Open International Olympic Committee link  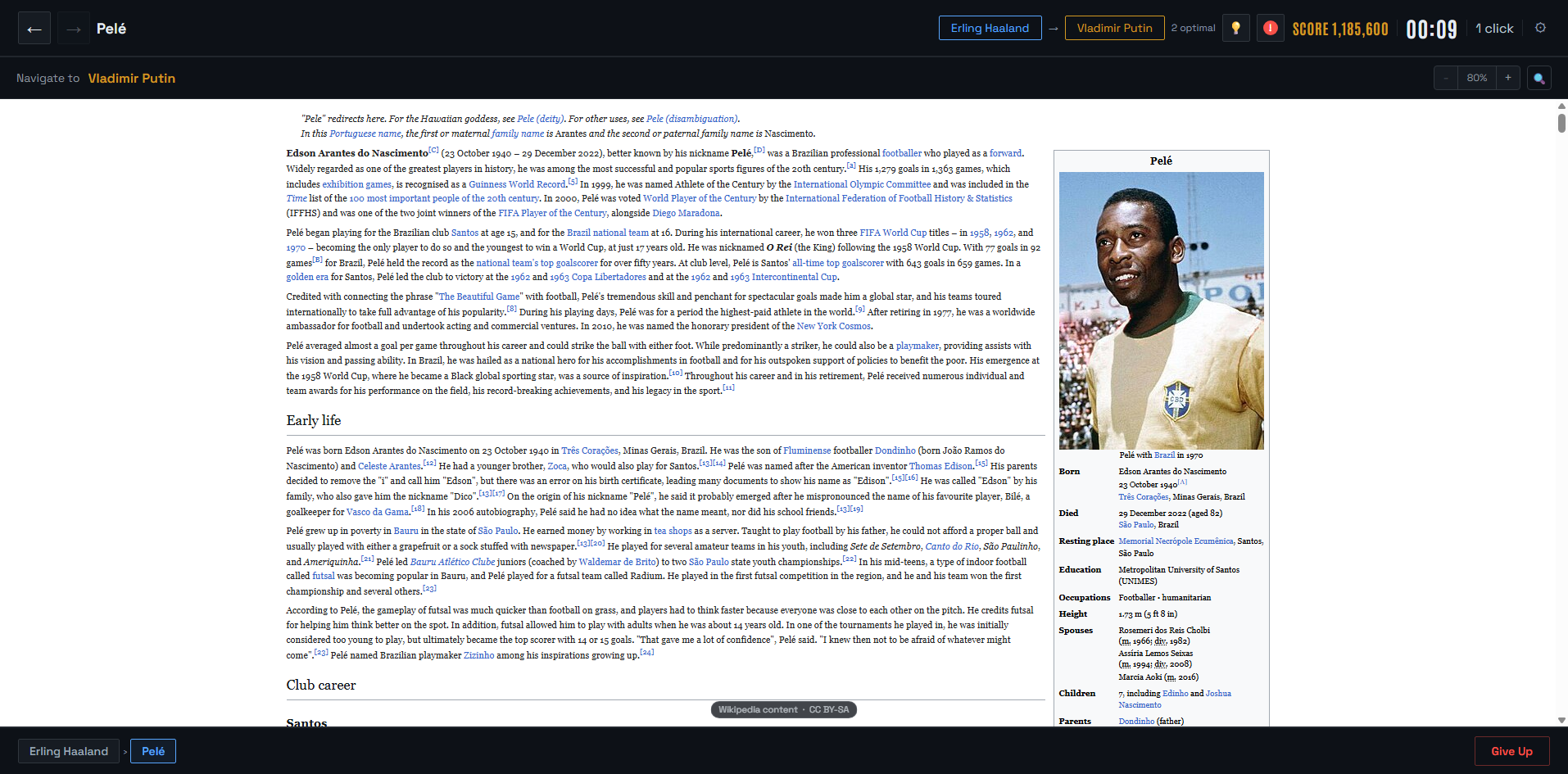point(862,184)
